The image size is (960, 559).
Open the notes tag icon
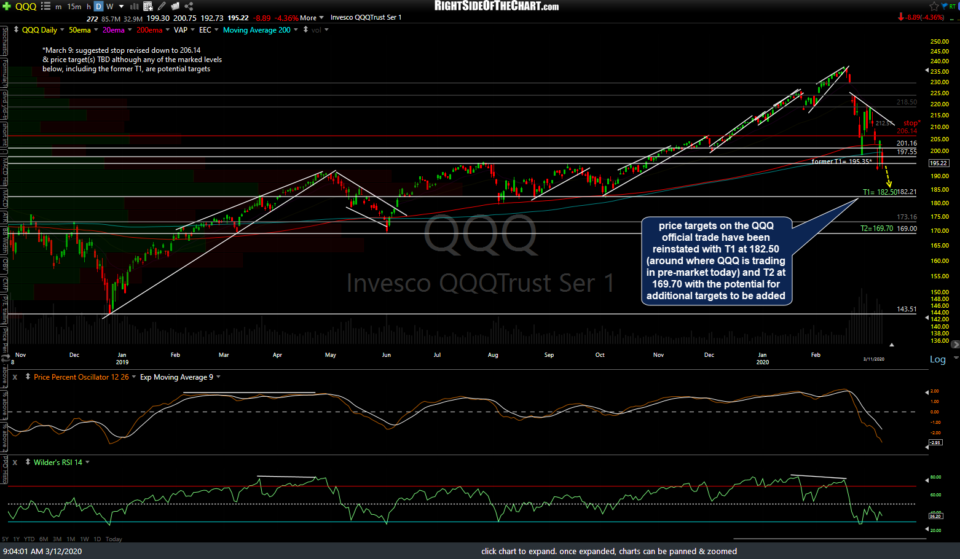[x=175, y=6]
